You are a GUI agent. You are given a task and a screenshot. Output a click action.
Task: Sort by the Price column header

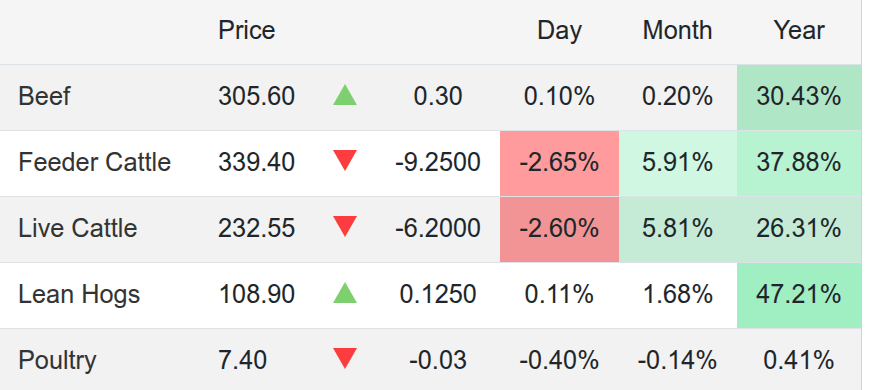247,30
